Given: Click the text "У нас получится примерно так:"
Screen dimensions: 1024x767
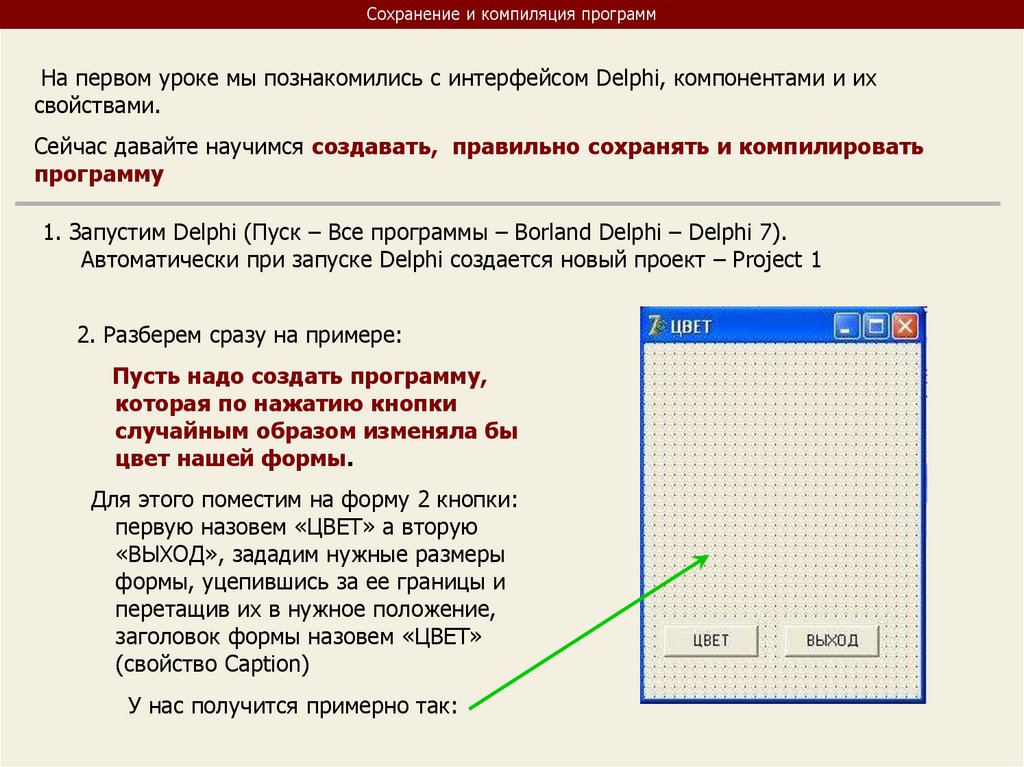Looking at the screenshot, I should tap(293, 706).
